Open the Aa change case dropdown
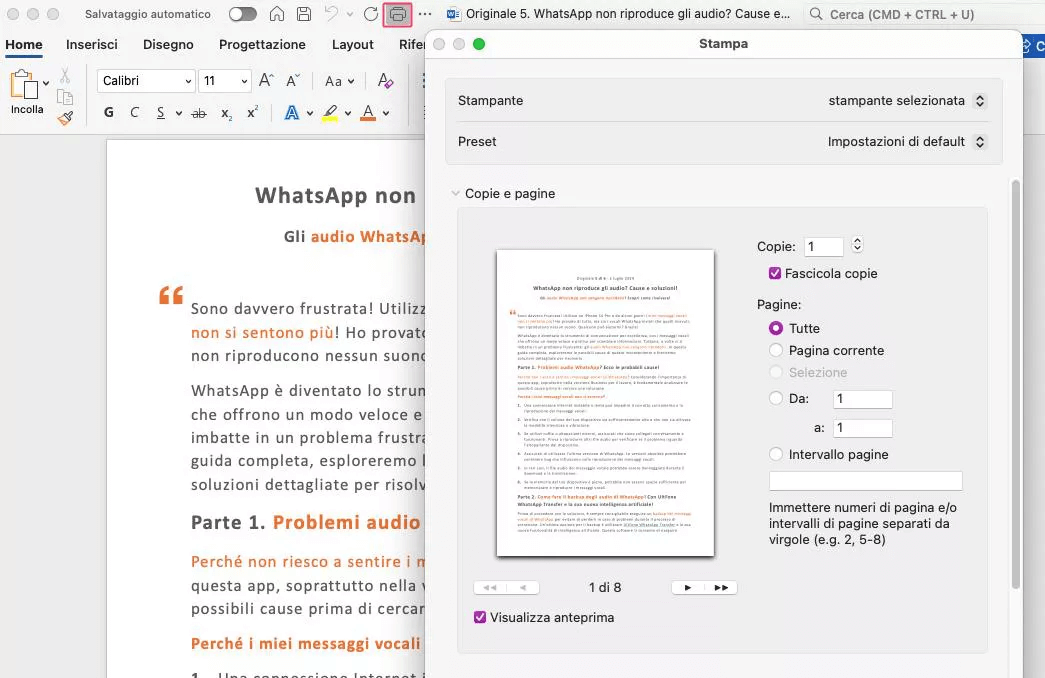Image resolution: width=1045 pixels, height=678 pixels. click(x=339, y=81)
